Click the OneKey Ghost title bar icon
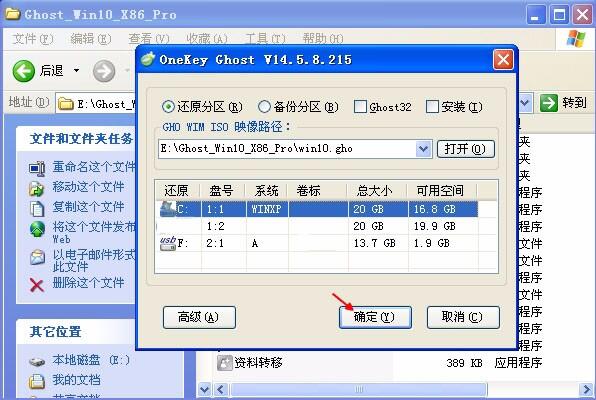The height and width of the screenshot is (400, 596). [148, 59]
